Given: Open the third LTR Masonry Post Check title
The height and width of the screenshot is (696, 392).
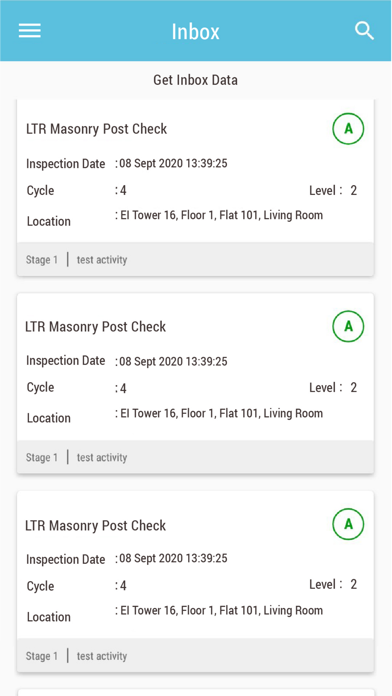Looking at the screenshot, I should tap(95, 526).
